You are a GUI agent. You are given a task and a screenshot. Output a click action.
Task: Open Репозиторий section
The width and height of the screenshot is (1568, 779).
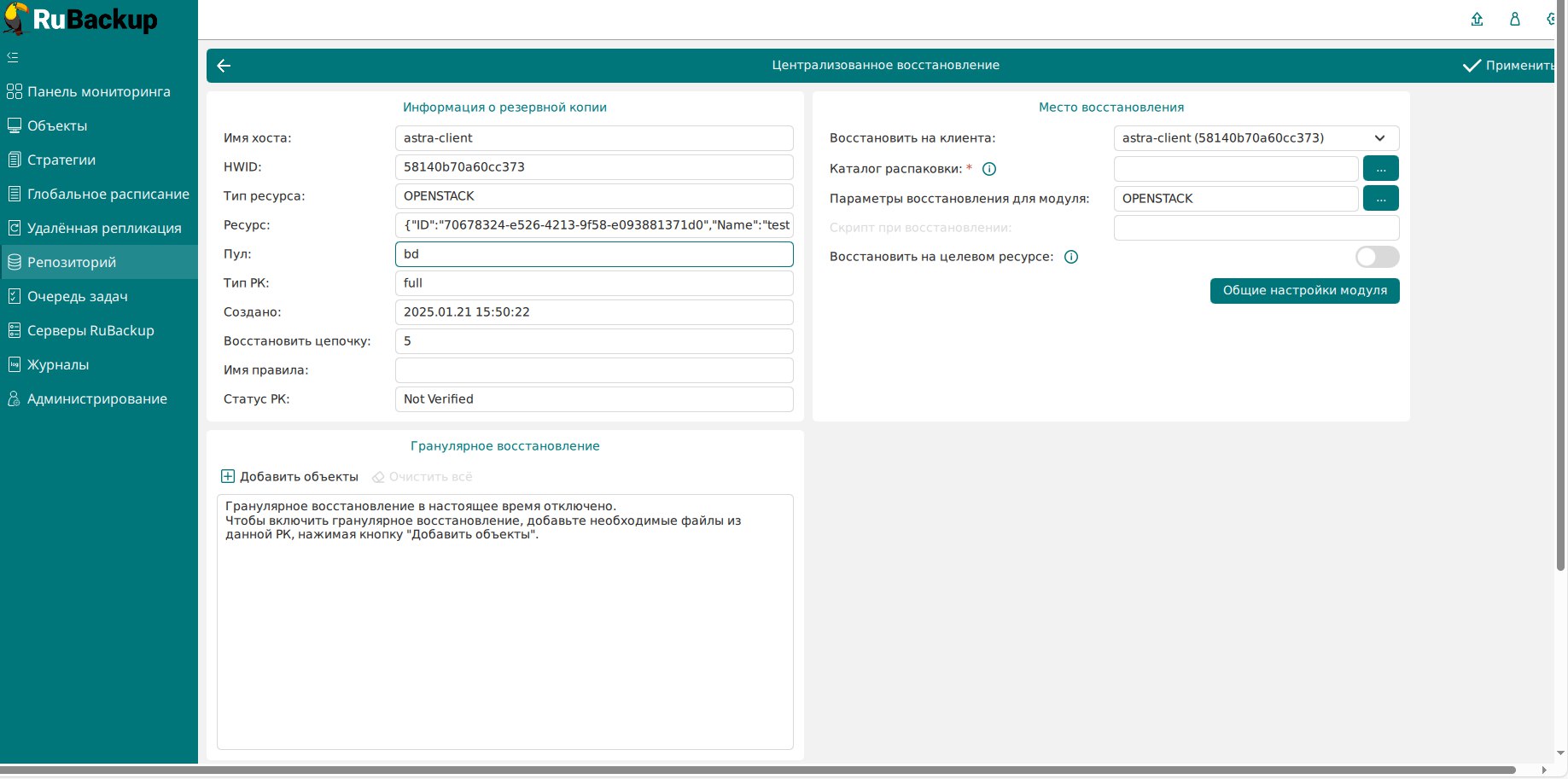(99, 262)
